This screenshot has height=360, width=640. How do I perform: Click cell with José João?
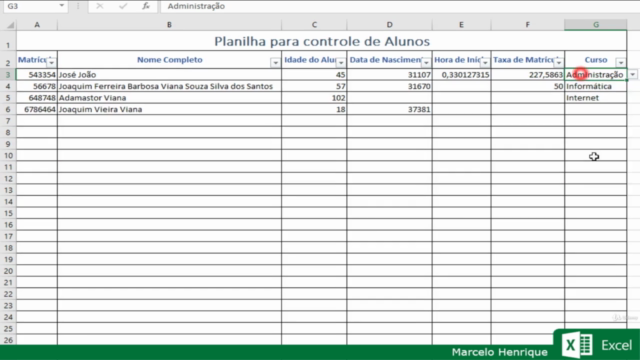(x=169, y=75)
